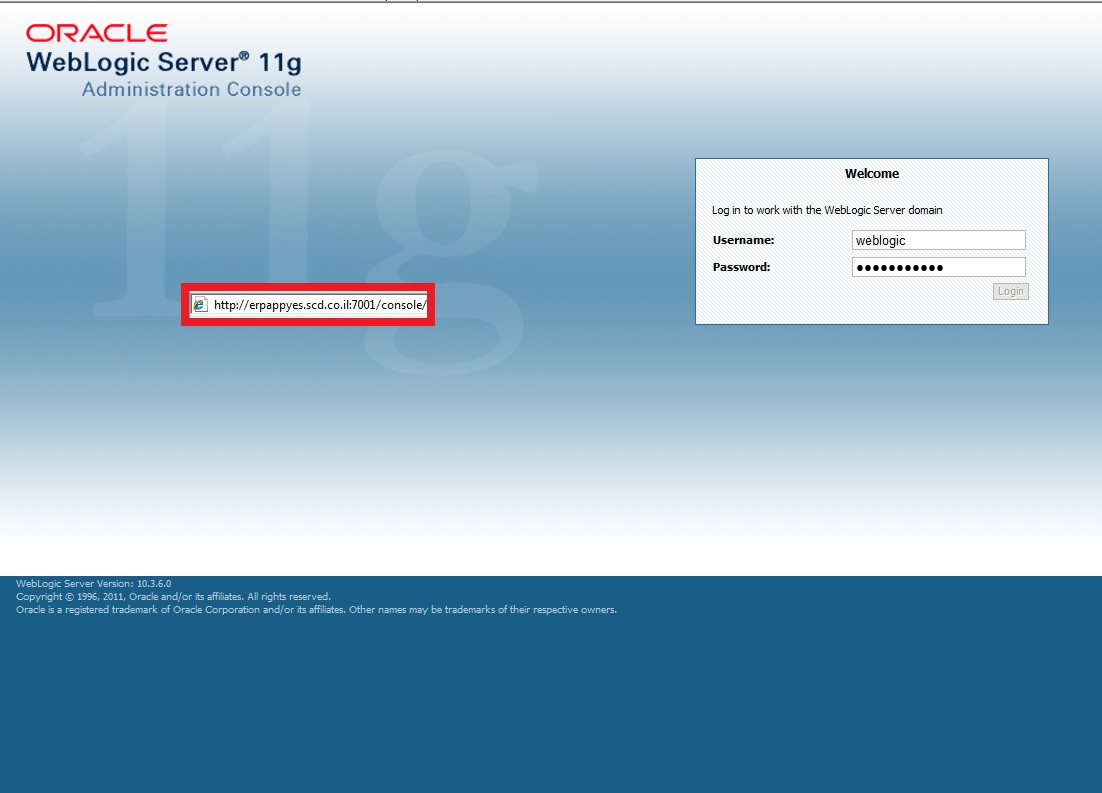Viewport: 1102px width, 793px height.
Task: Click the red-highlighted address bar box
Action: [x=308, y=304]
